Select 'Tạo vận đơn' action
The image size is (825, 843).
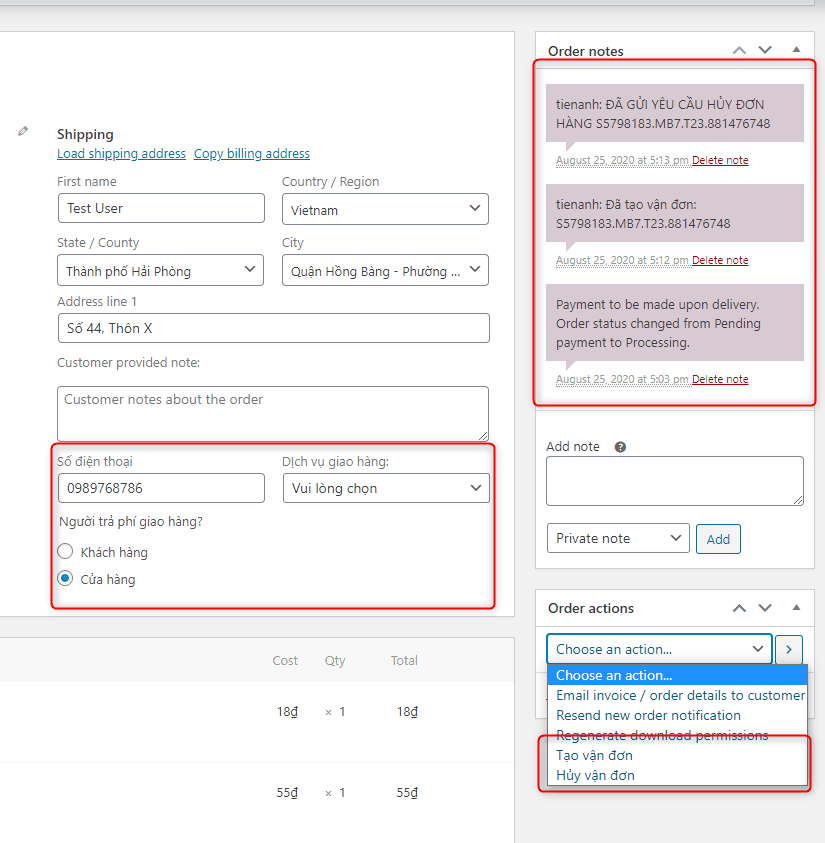coord(677,755)
